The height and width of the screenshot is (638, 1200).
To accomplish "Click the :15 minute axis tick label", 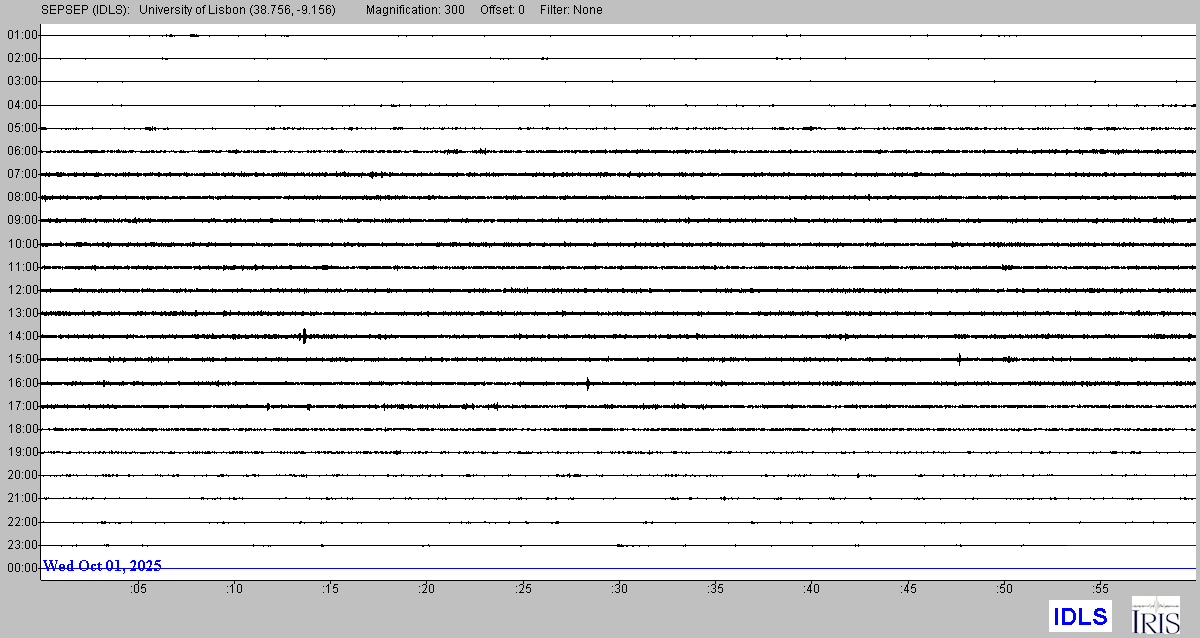I will click(x=330, y=589).
